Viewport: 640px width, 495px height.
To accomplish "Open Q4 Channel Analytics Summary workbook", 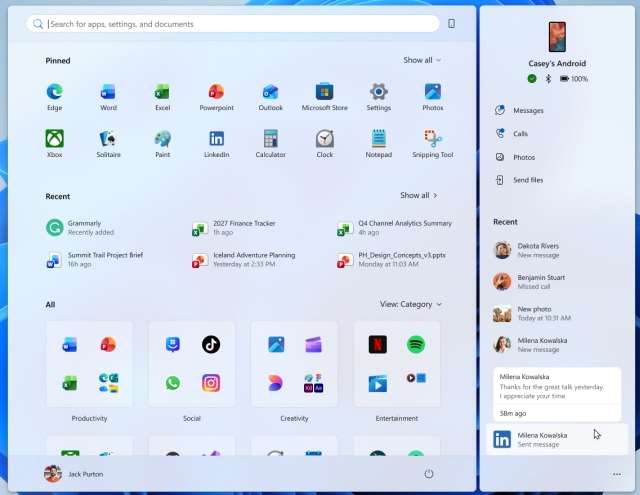I will point(395,228).
